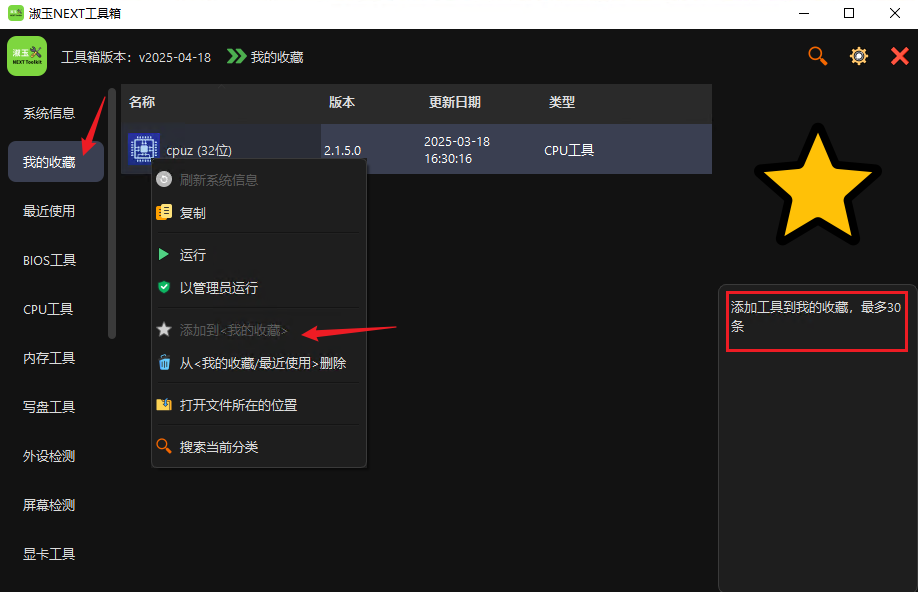Select 复制 from the context menu
The image size is (918, 592).
(x=193, y=213)
